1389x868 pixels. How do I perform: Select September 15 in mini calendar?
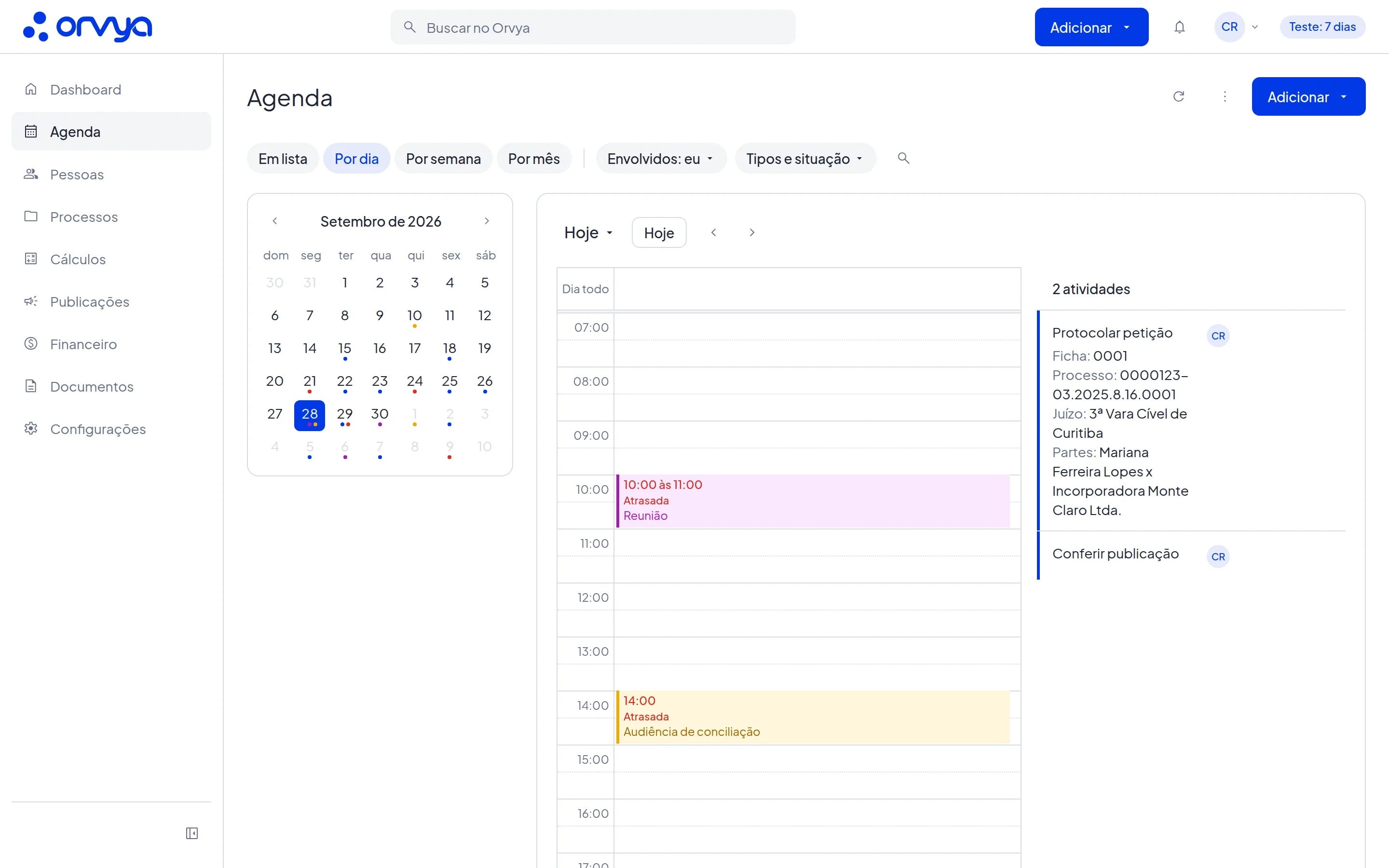[344, 350]
